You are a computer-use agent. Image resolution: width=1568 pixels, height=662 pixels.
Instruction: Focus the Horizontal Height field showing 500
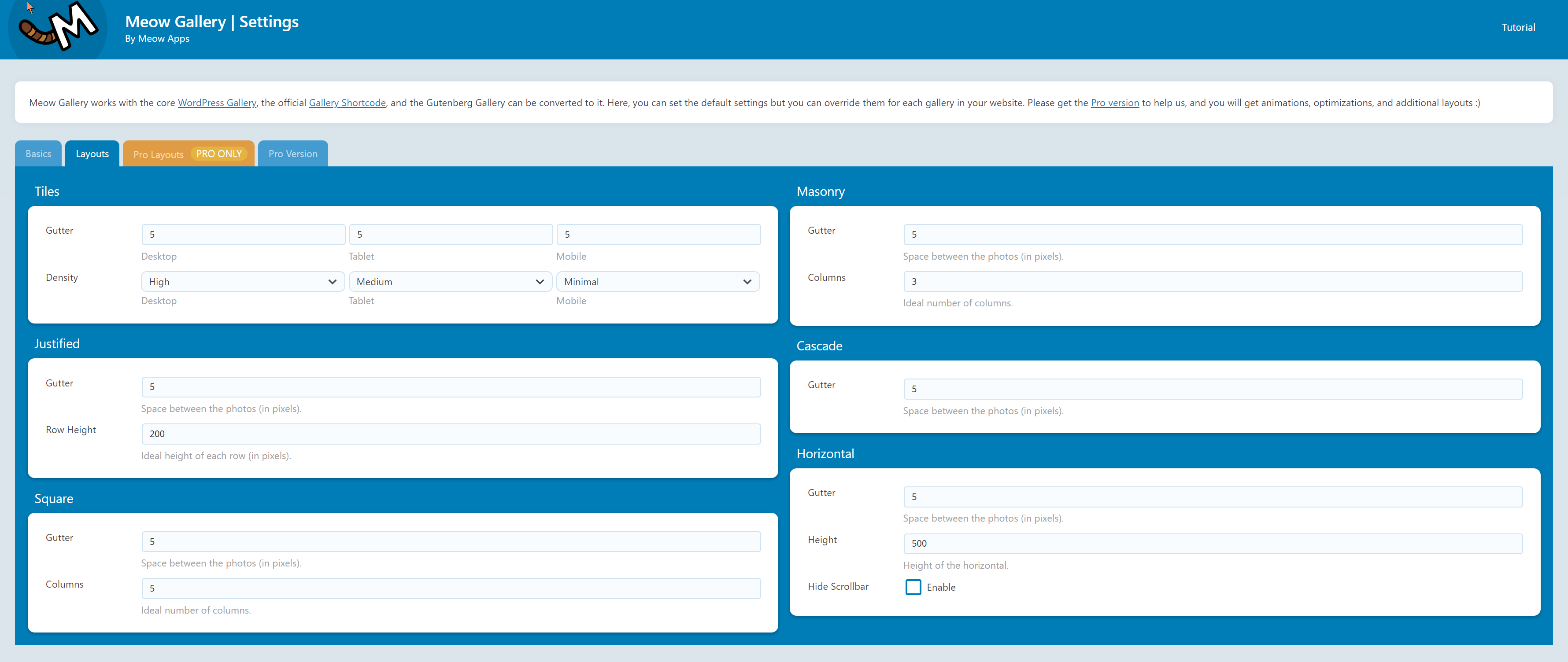[1213, 544]
